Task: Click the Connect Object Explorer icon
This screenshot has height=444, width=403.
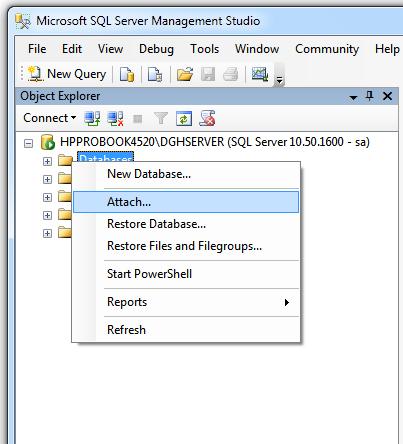Action: [92, 118]
